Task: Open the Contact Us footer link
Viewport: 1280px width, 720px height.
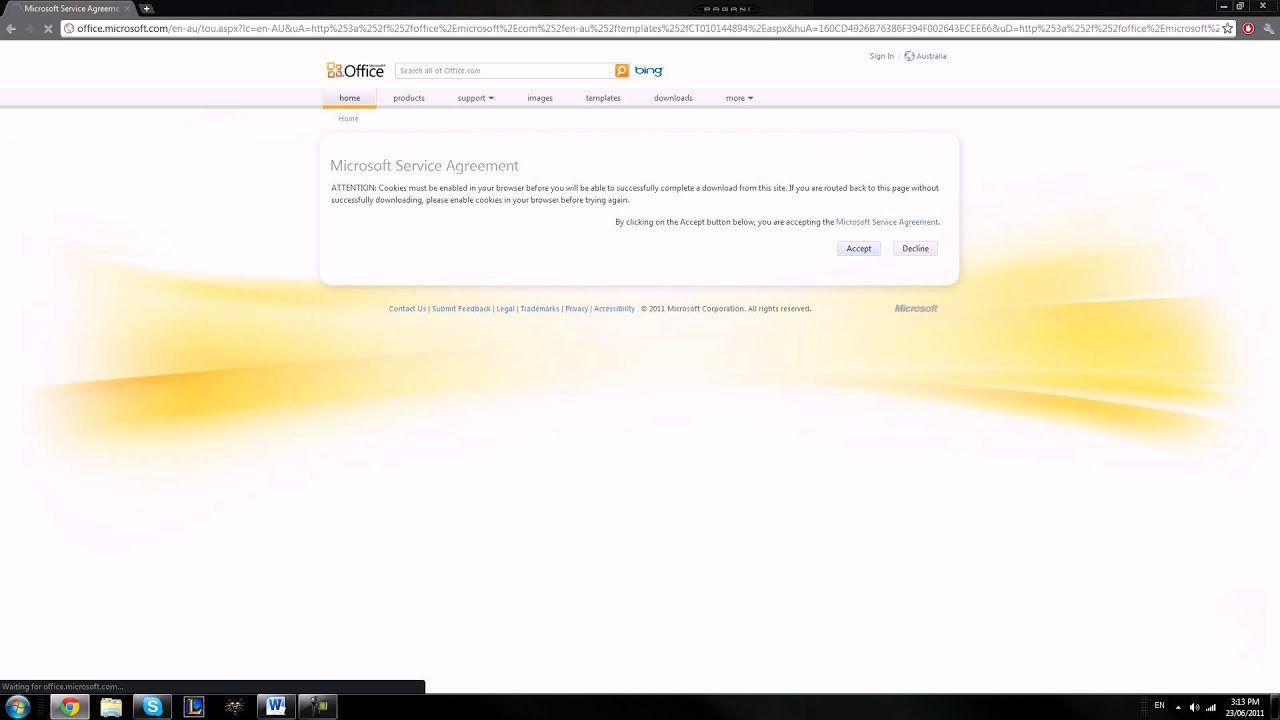Action: click(407, 308)
